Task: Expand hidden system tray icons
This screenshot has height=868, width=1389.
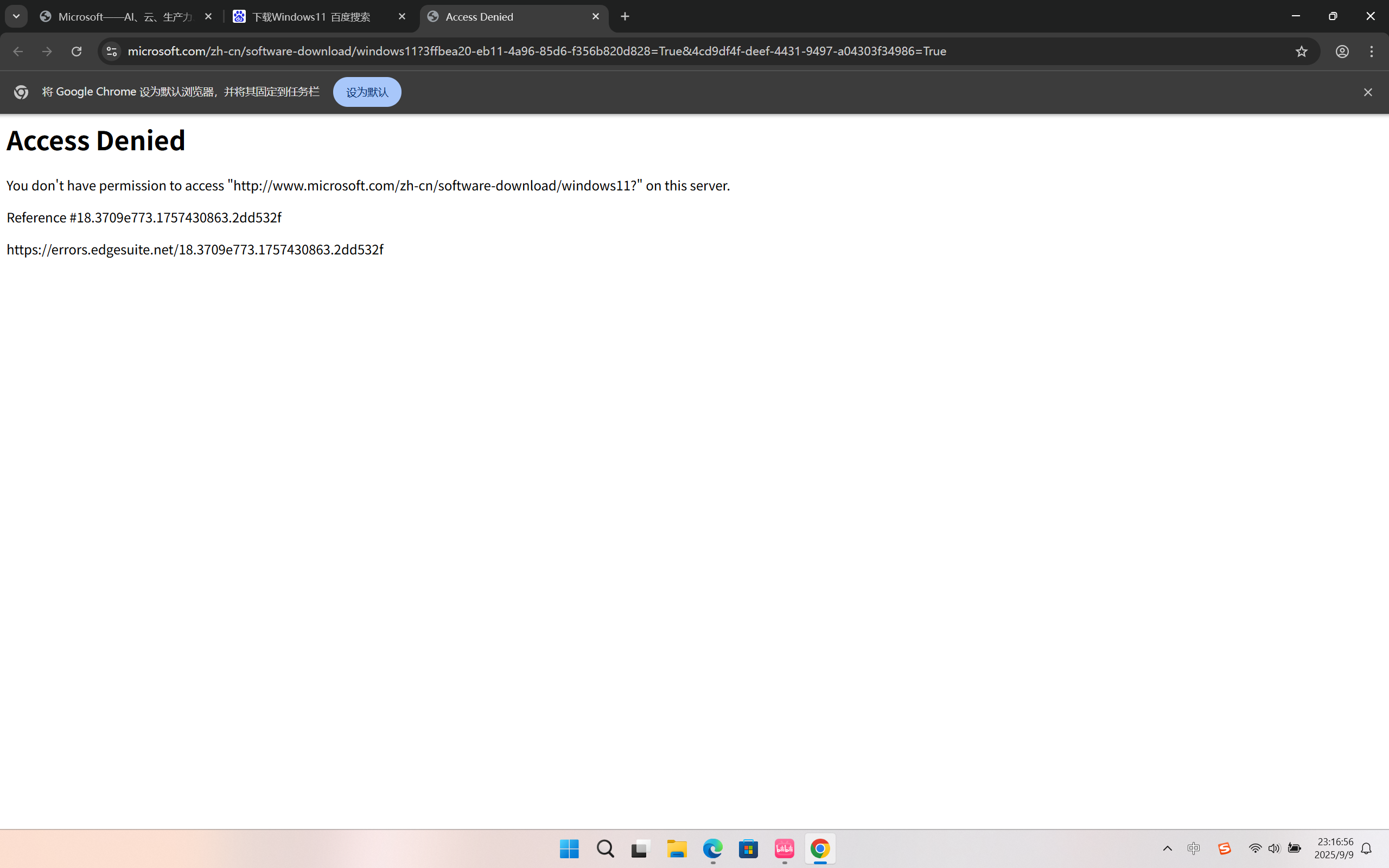Action: [x=1168, y=848]
